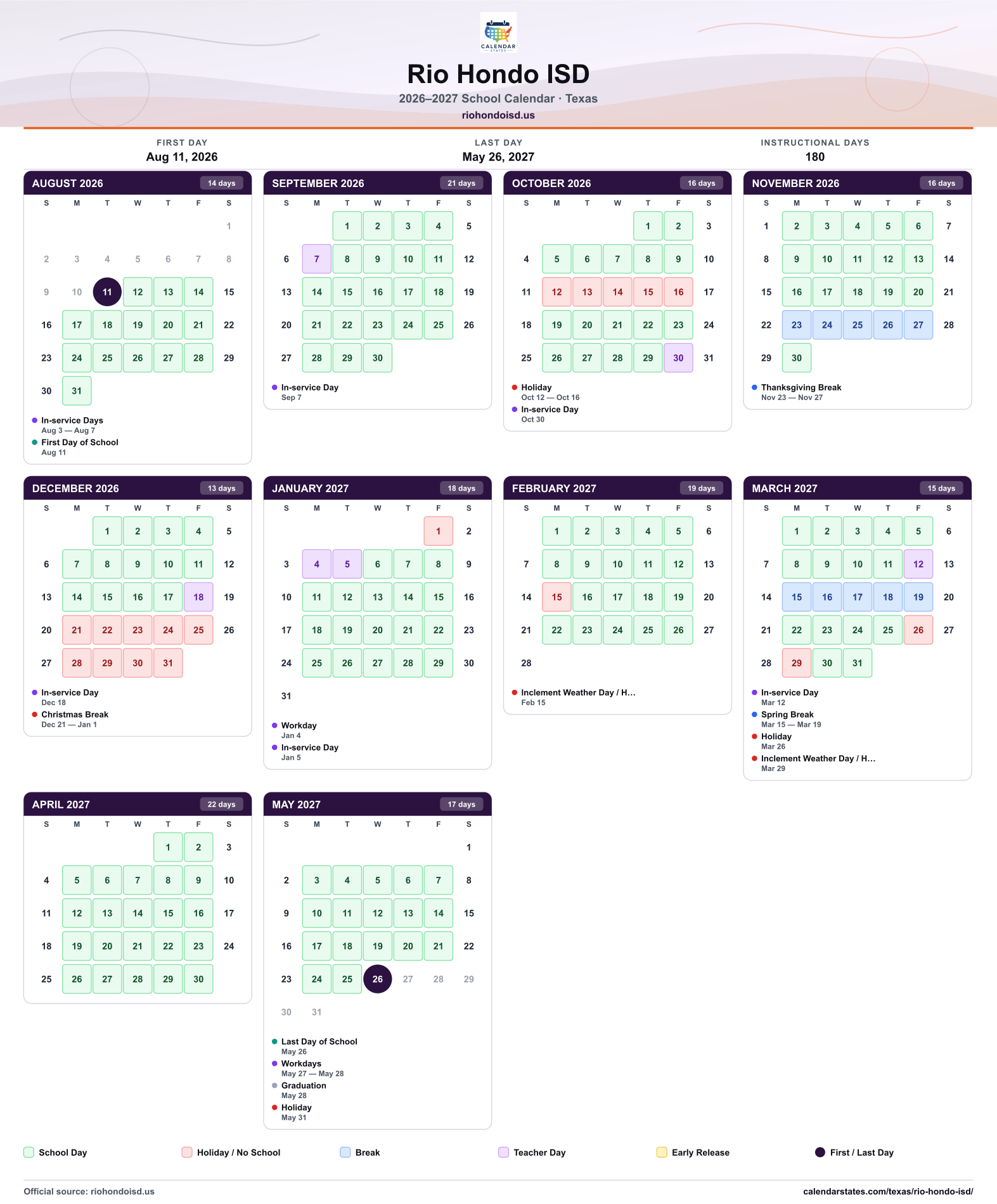Click the Holiday / No School legend swatch
Image resolution: width=997 pixels, height=1204 pixels.
187,1153
